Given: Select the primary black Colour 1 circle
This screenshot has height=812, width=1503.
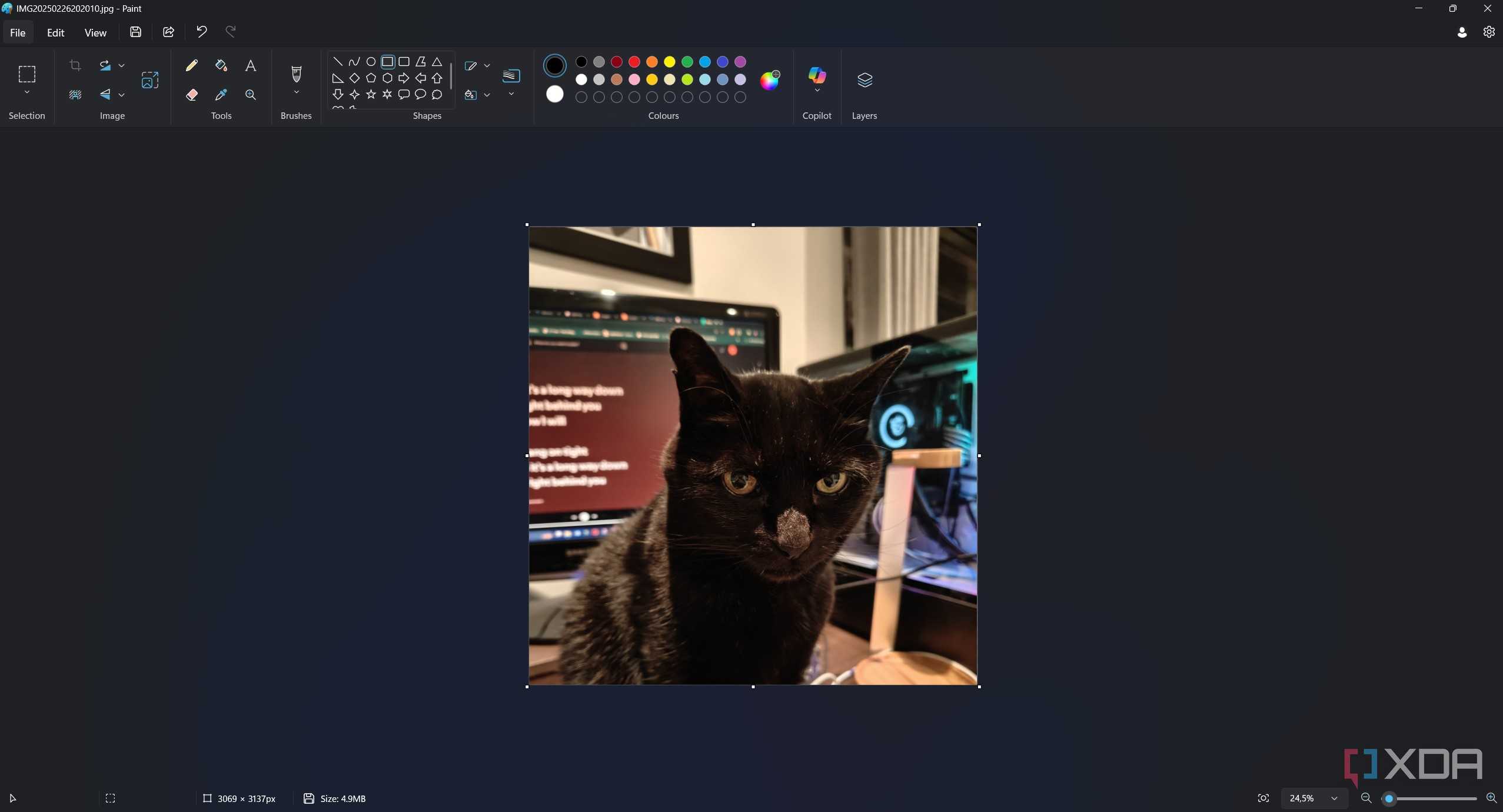Looking at the screenshot, I should (x=554, y=65).
